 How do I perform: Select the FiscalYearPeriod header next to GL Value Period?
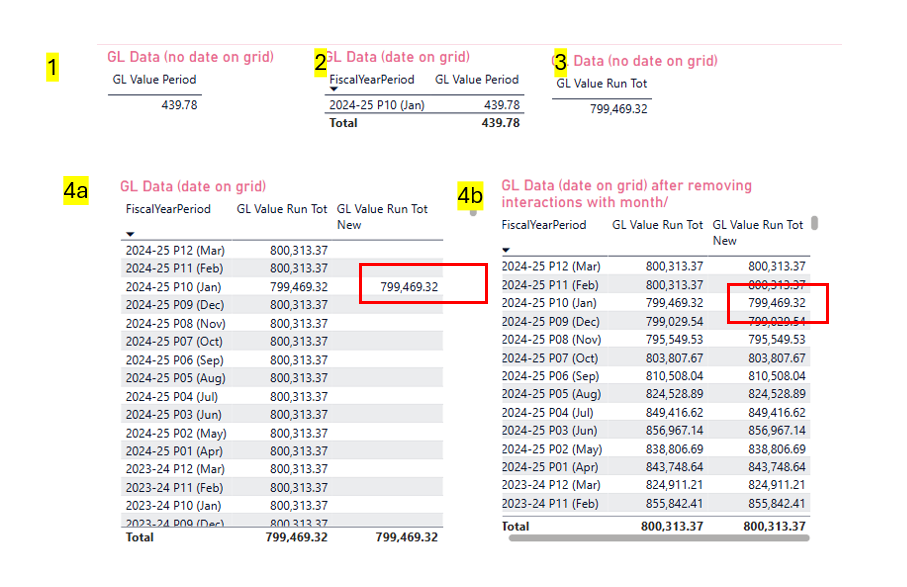coord(371,79)
